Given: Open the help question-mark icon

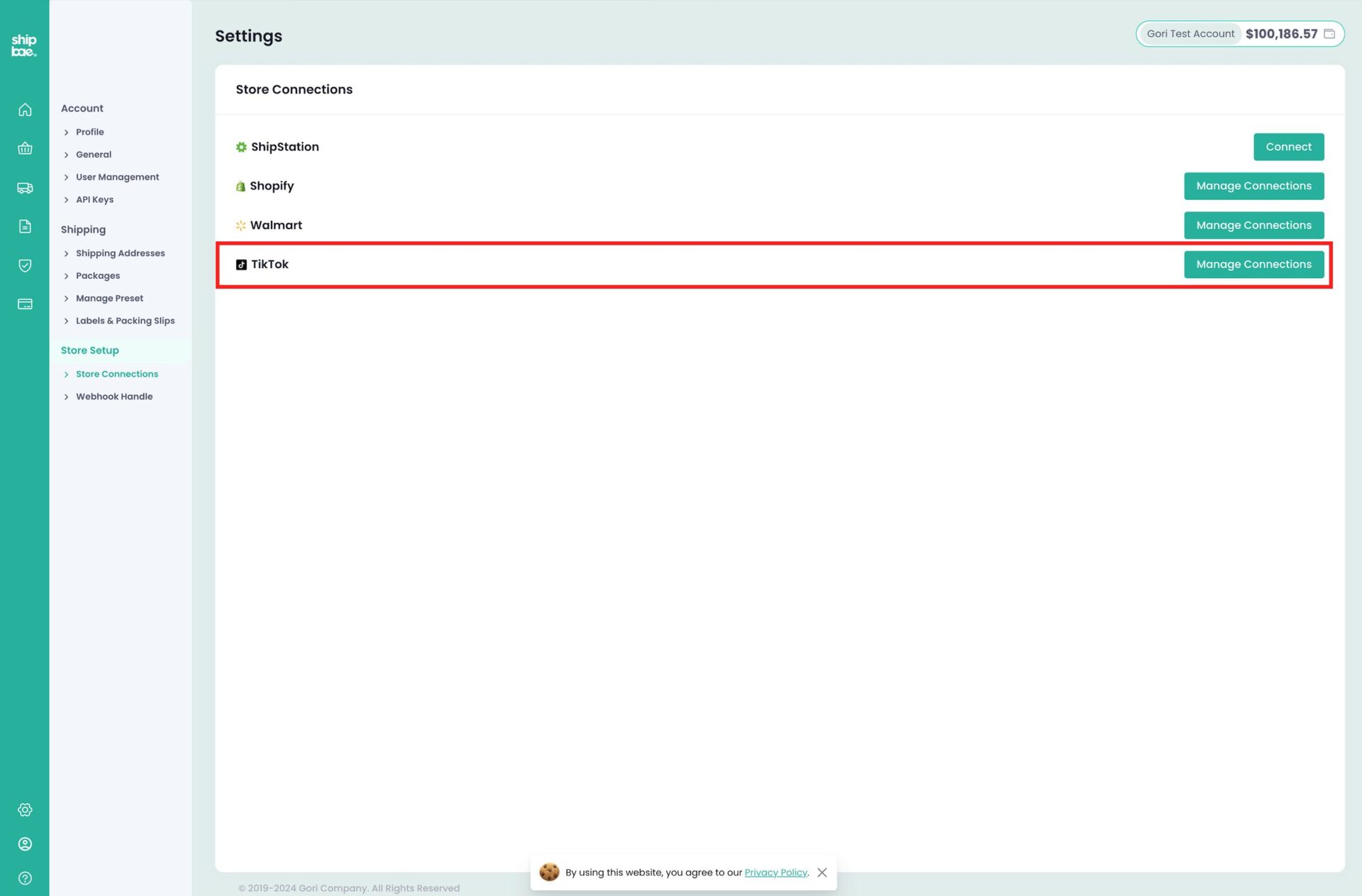Looking at the screenshot, I should (x=25, y=878).
